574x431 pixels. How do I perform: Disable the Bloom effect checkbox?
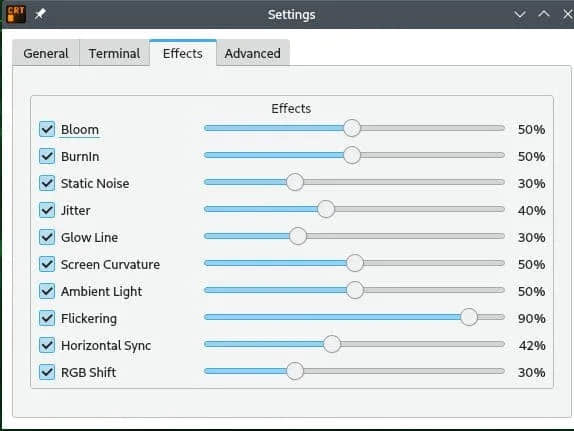coord(47,129)
